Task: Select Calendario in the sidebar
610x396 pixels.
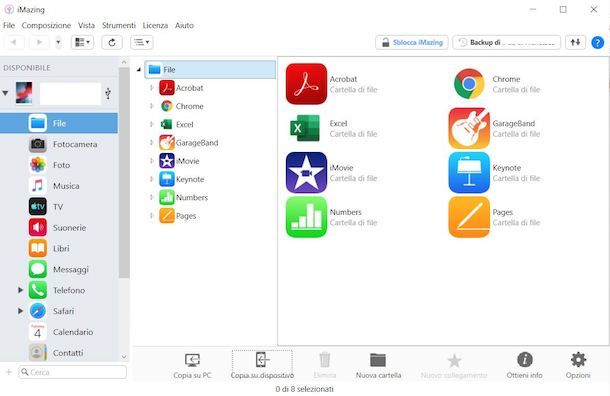Action: click(59, 332)
